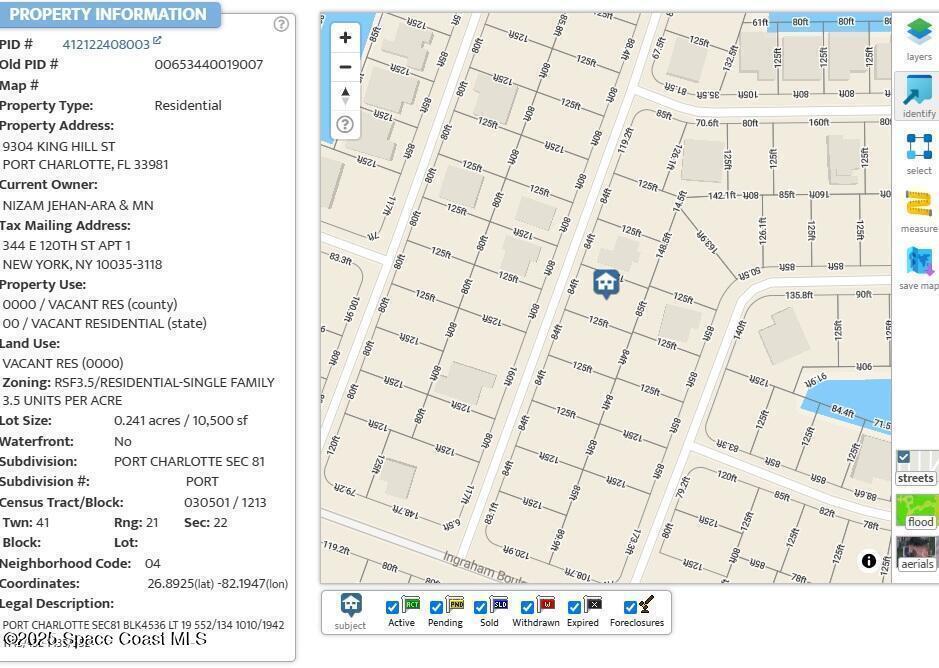The width and height of the screenshot is (939, 668).
Task: Click the subject property button
Action: coord(350,611)
